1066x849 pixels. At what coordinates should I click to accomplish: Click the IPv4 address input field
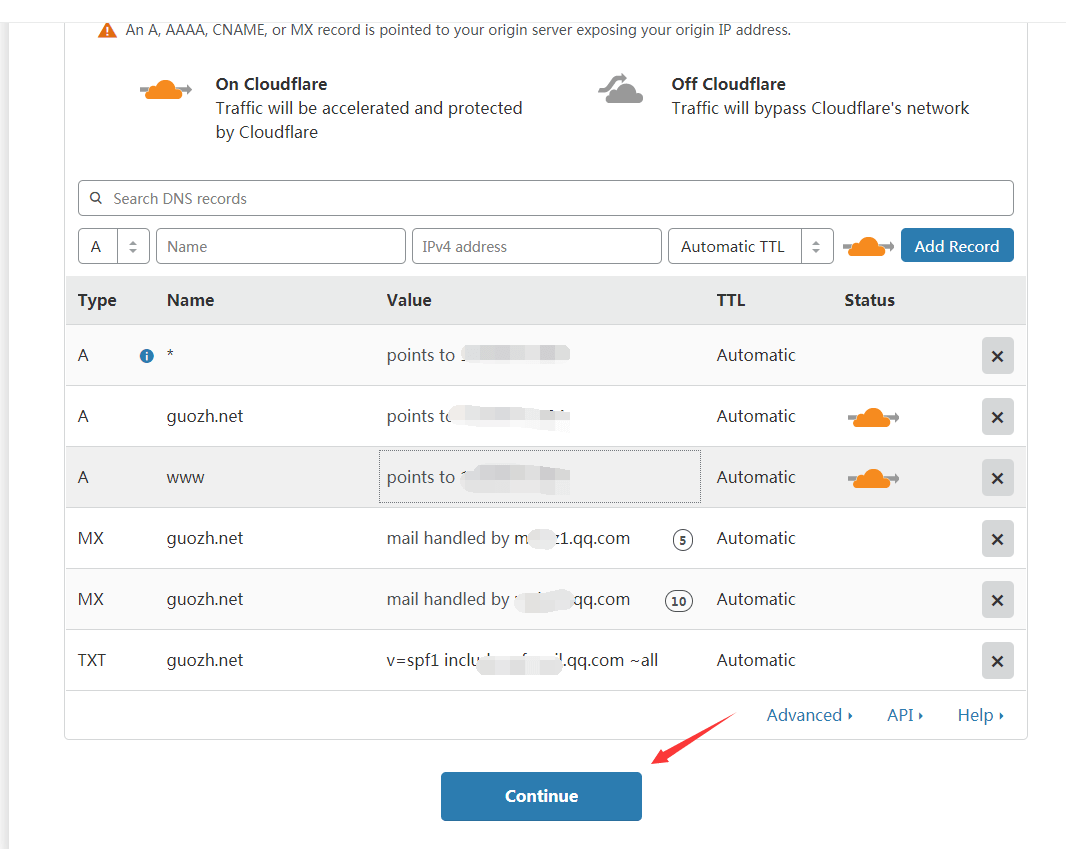pos(537,246)
